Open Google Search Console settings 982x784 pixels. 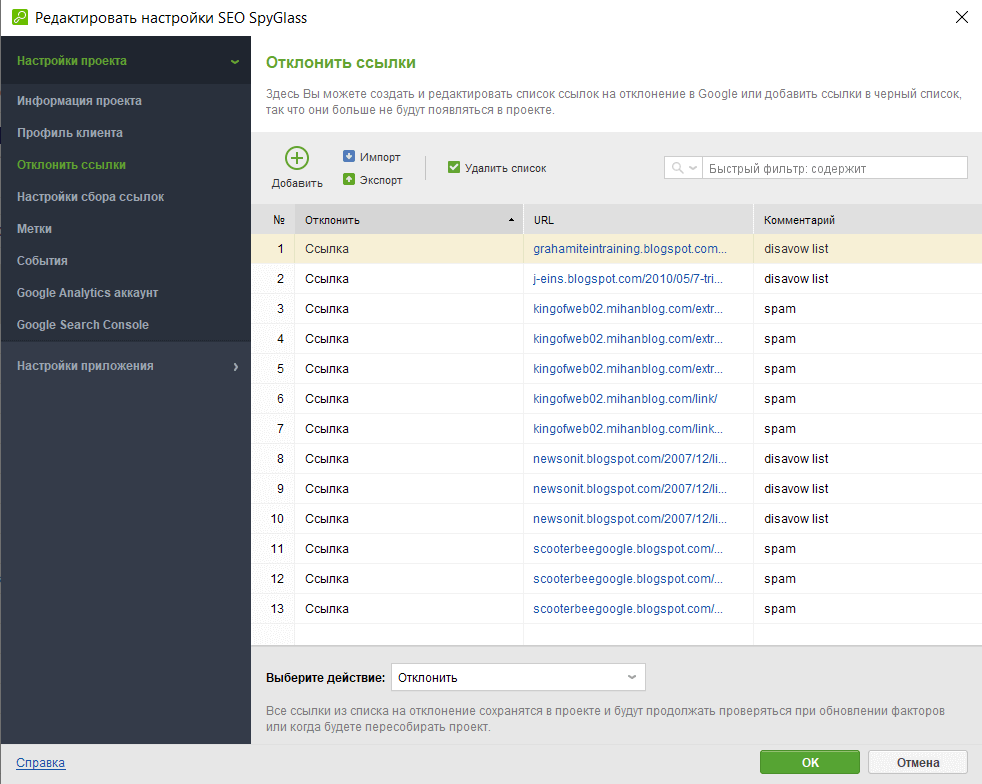pyautogui.click(x=83, y=325)
